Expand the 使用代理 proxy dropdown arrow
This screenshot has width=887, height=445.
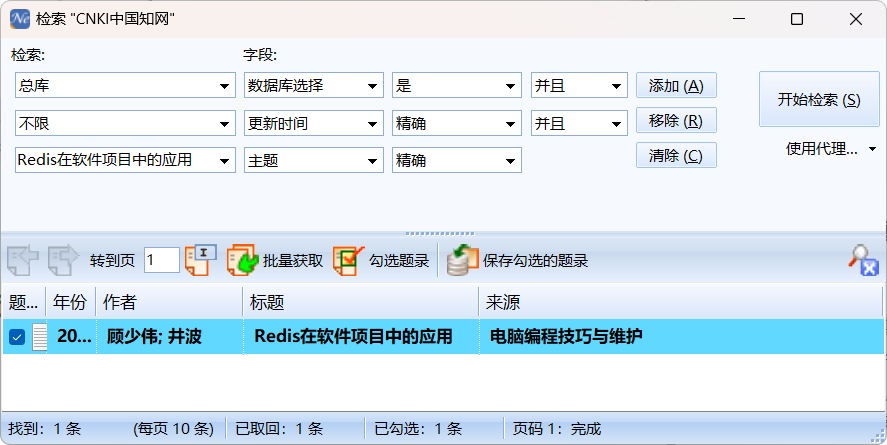[872, 149]
